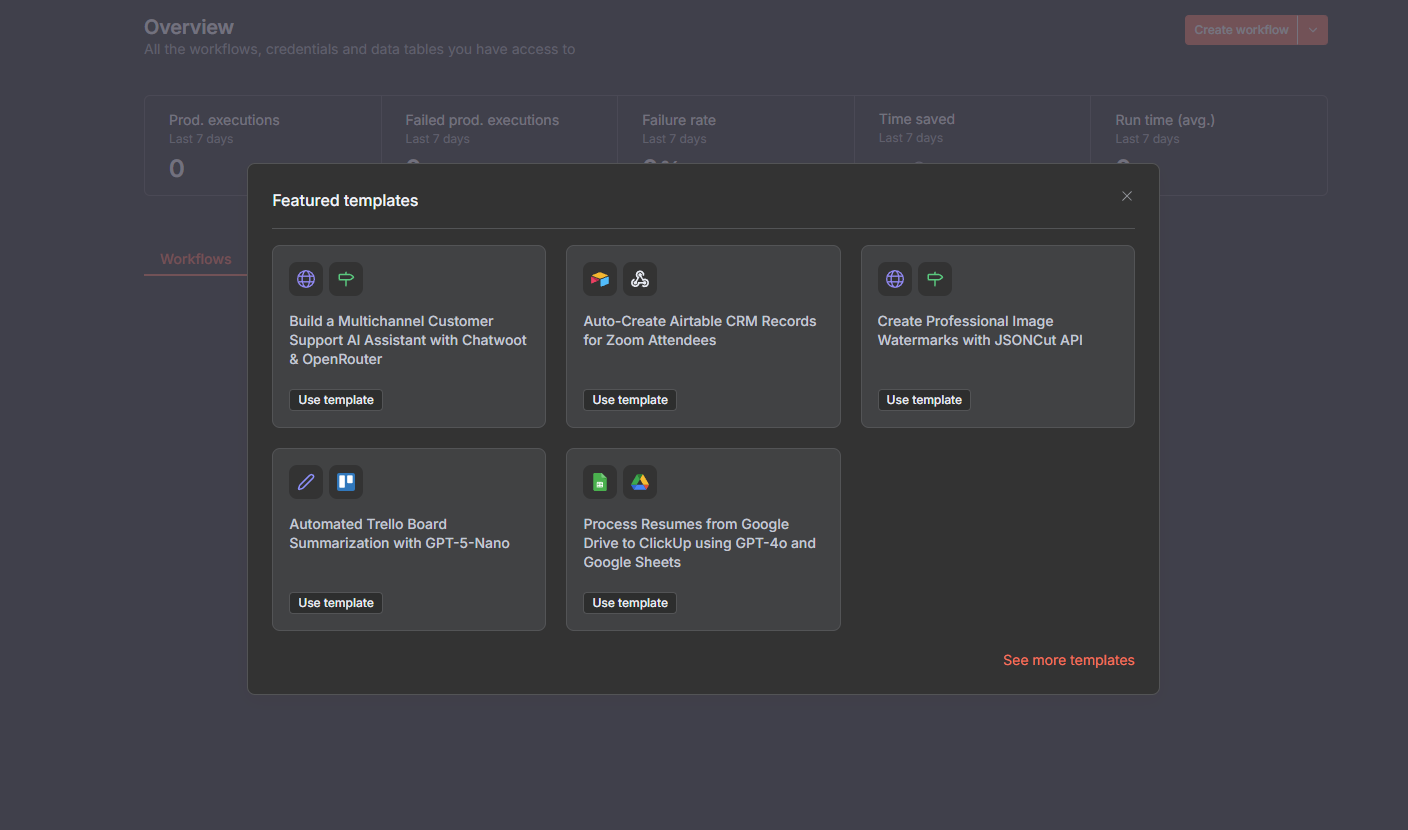The width and height of the screenshot is (1408, 830).
Task: Click the Google Sheets icon on the resumes template
Action: tap(599, 481)
